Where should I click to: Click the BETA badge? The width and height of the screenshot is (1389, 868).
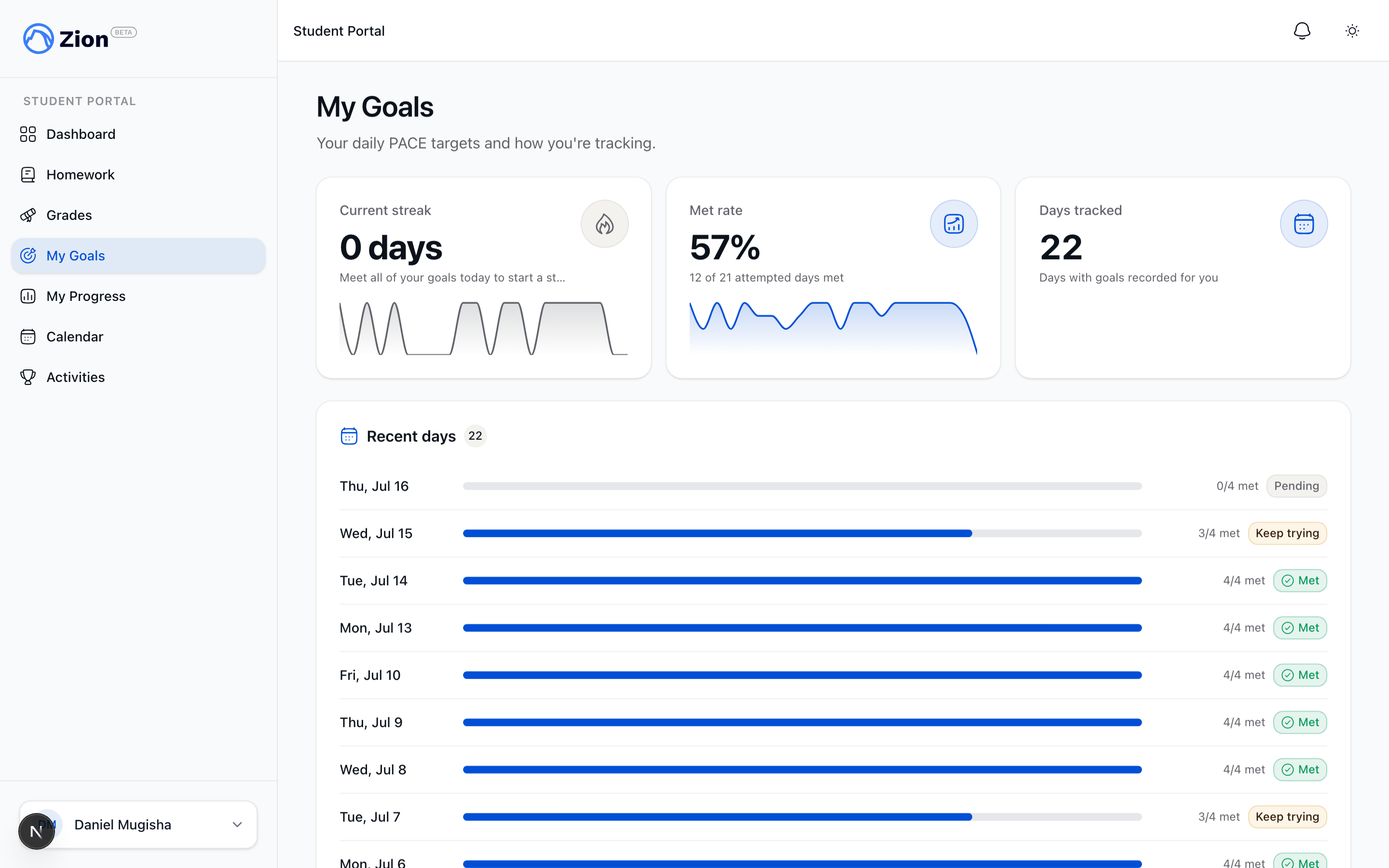[123, 32]
